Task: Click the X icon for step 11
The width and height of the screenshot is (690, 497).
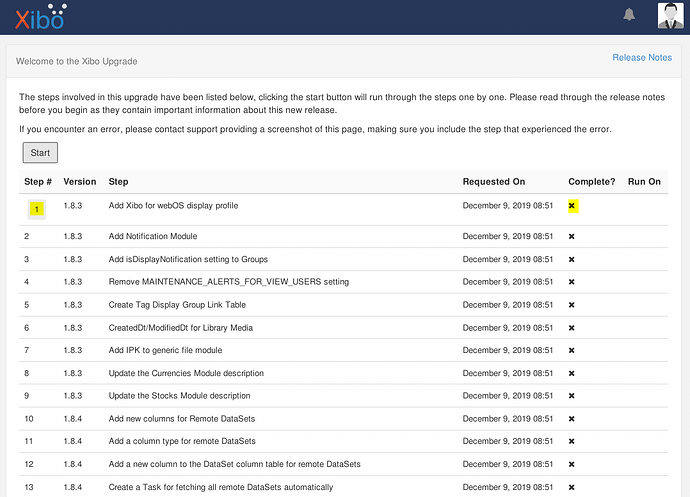Action: coord(572,441)
